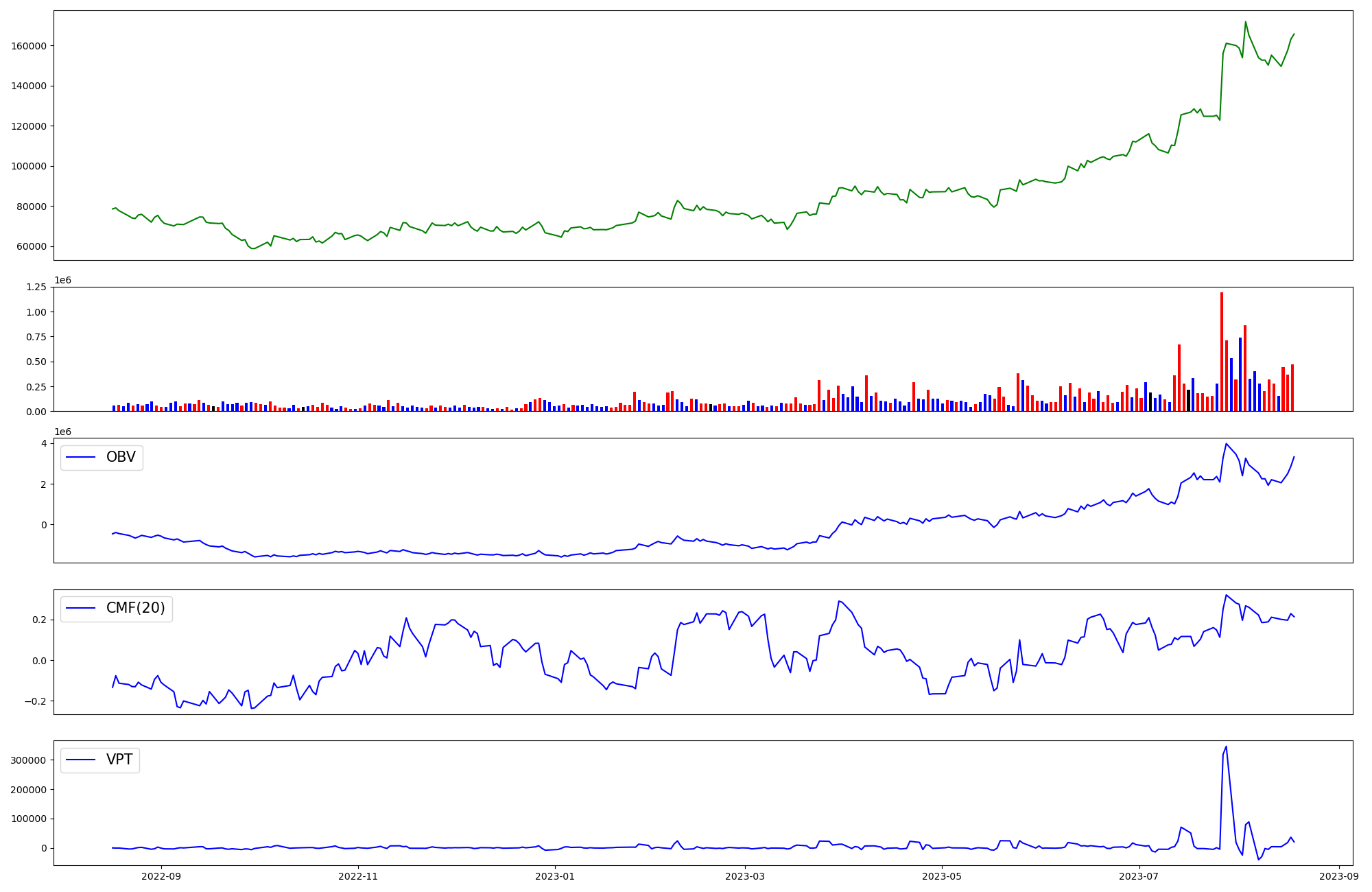Click the 160000 price axis tick

click(x=29, y=46)
